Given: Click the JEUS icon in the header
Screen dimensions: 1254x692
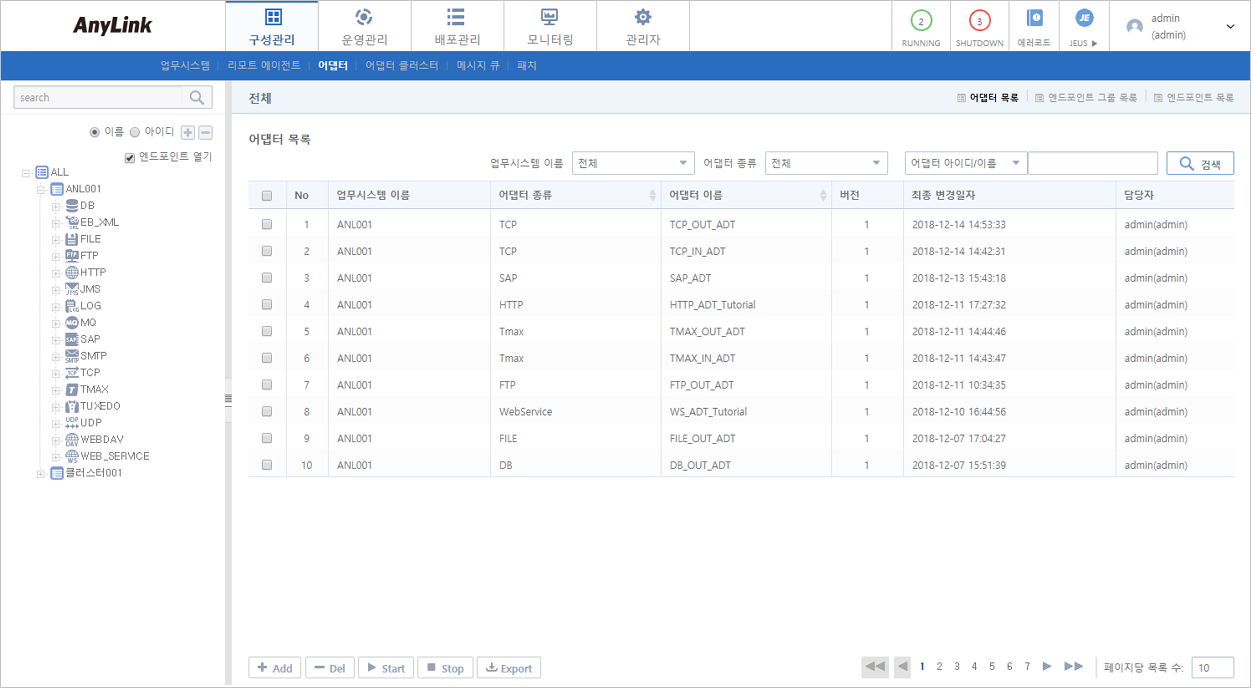Looking at the screenshot, I should [1083, 18].
